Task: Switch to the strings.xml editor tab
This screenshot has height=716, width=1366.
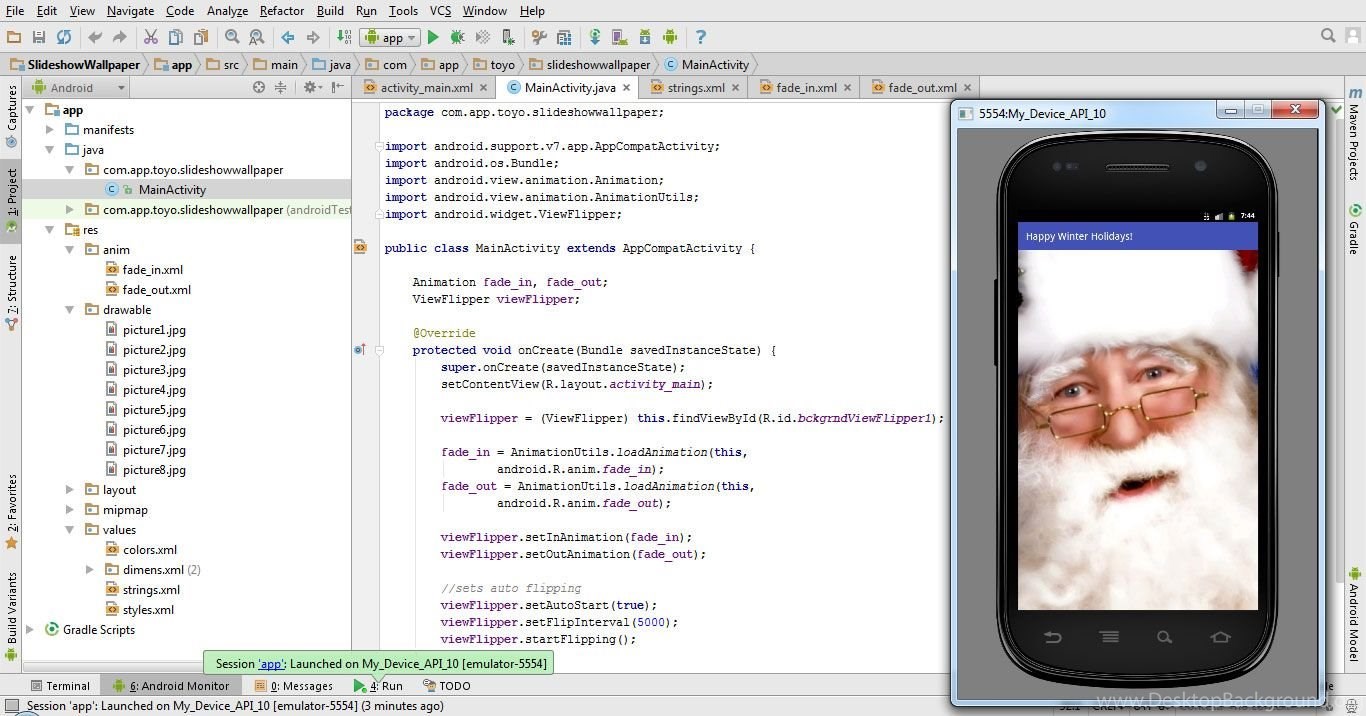Action: (696, 88)
